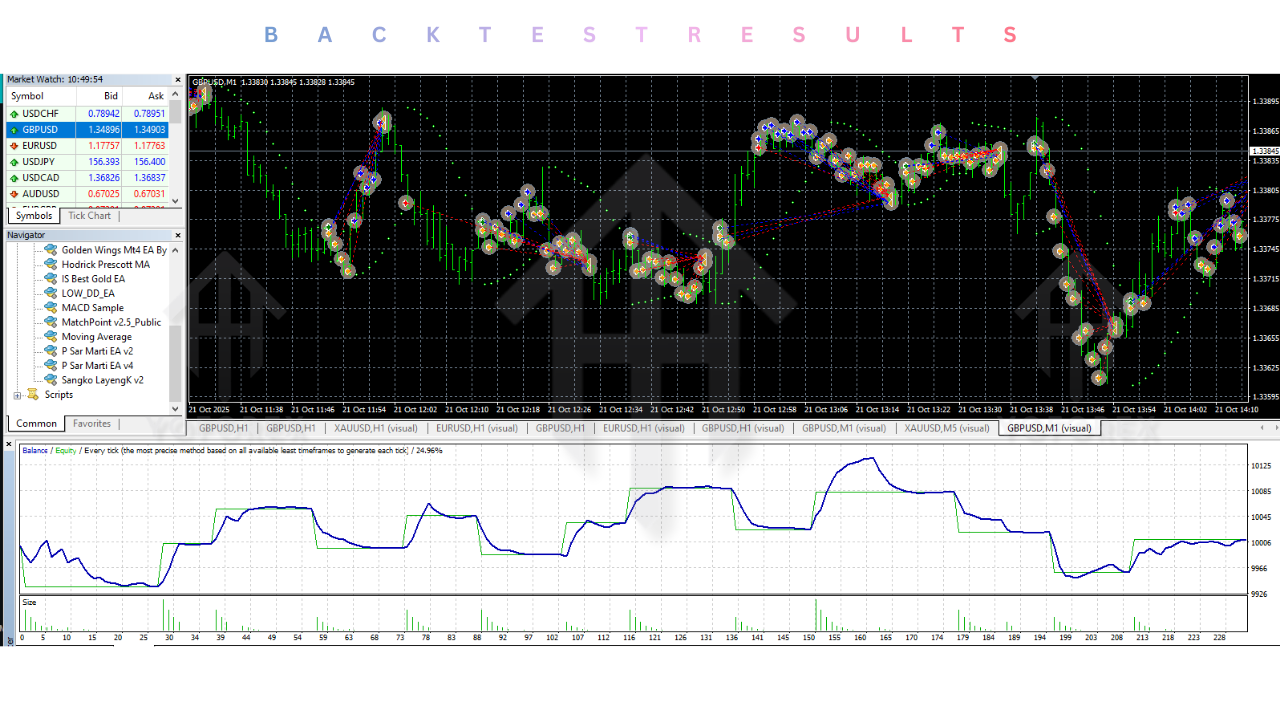The width and height of the screenshot is (1280, 720).
Task: Click the Moving Average expert advisor icon
Action: (50, 337)
